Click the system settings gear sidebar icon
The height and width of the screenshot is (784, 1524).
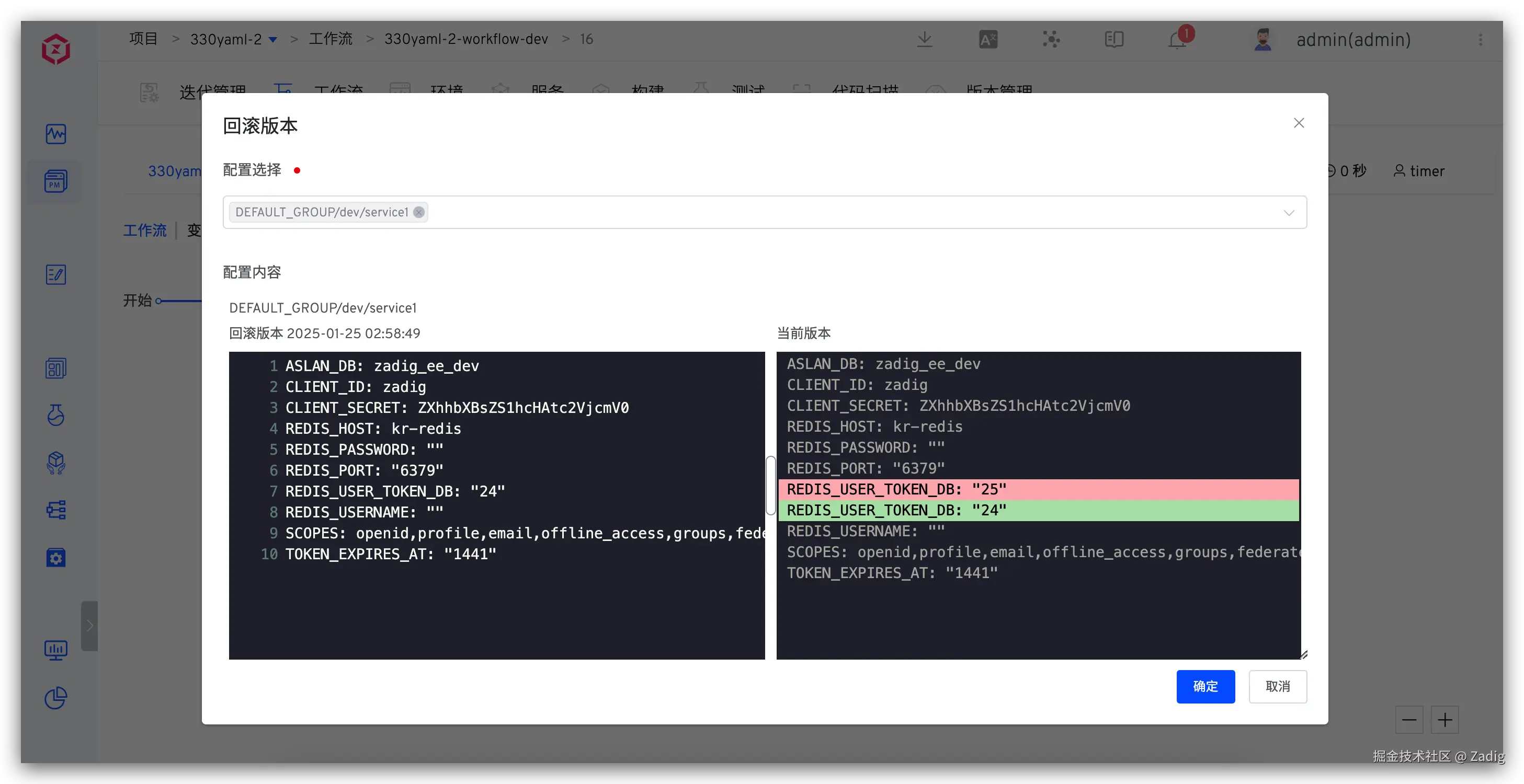(55, 558)
